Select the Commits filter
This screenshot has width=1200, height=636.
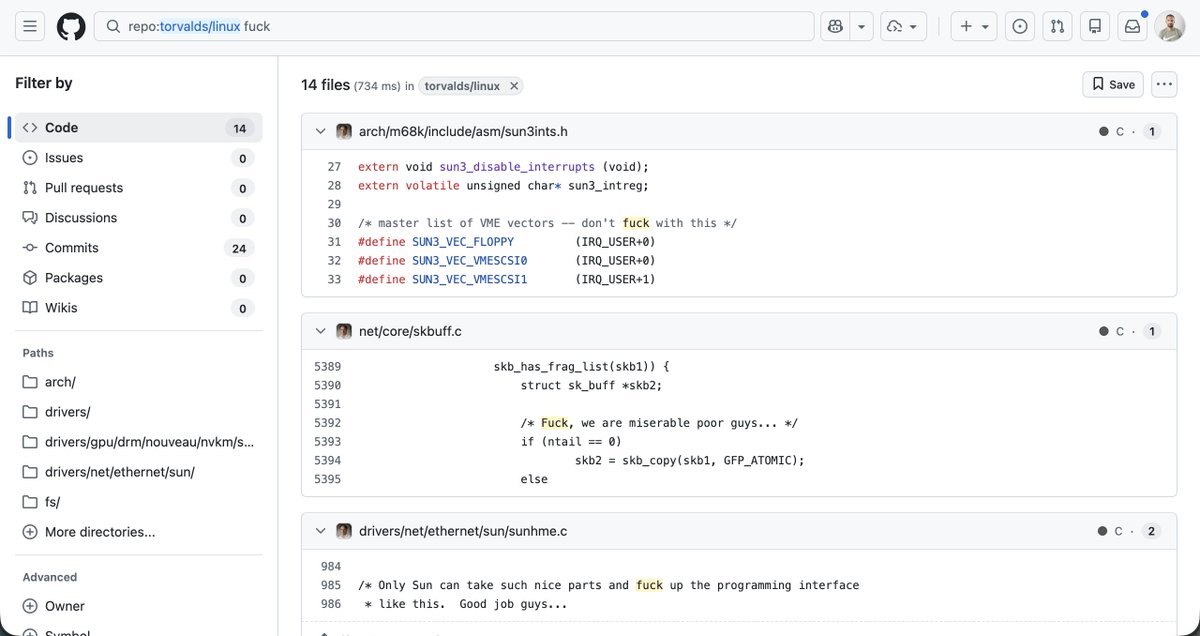click(138, 248)
